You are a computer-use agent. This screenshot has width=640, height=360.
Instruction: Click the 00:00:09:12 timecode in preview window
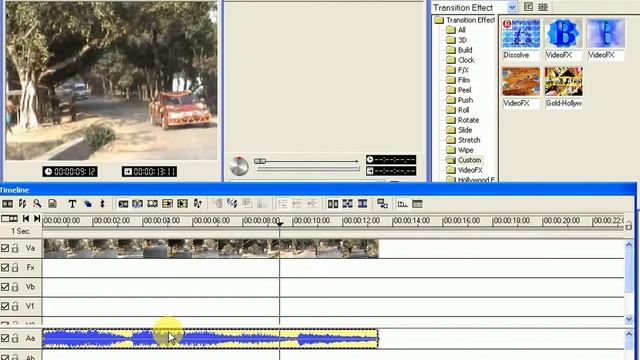pyautogui.click(x=70, y=171)
